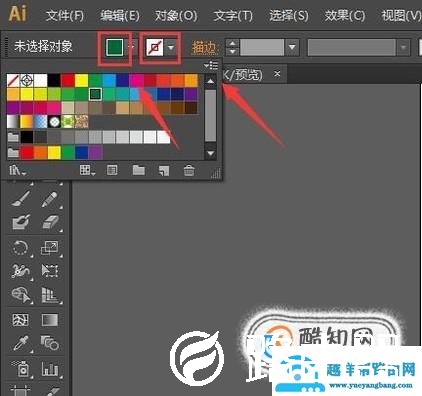Click the stroke weight input field

262,47
